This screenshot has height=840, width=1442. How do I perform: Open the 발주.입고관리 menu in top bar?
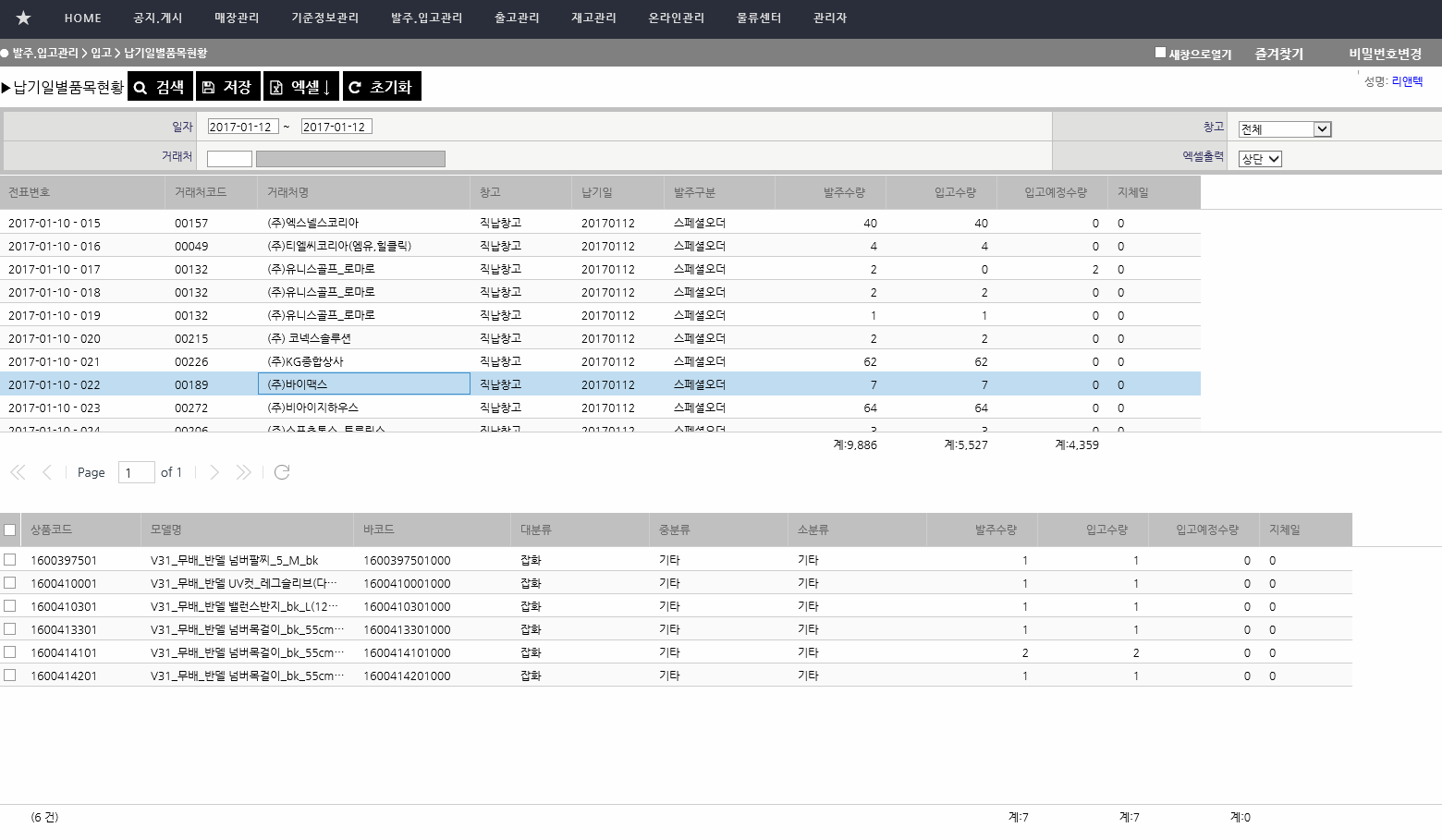[x=426, y=18]
